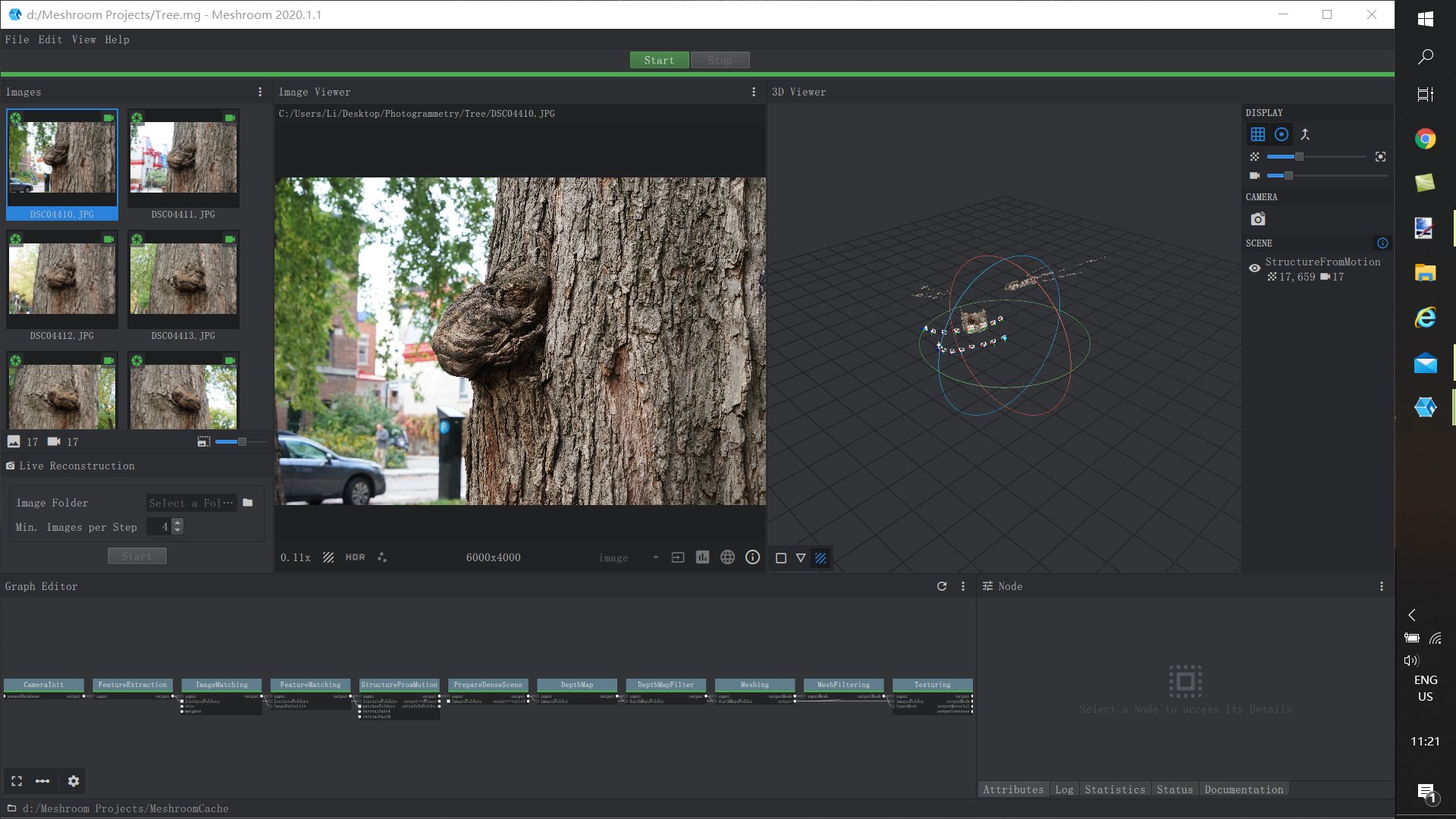Switch to the Status tab
Viewport: 1456px width, 819px height.
tap(1175, 789)
